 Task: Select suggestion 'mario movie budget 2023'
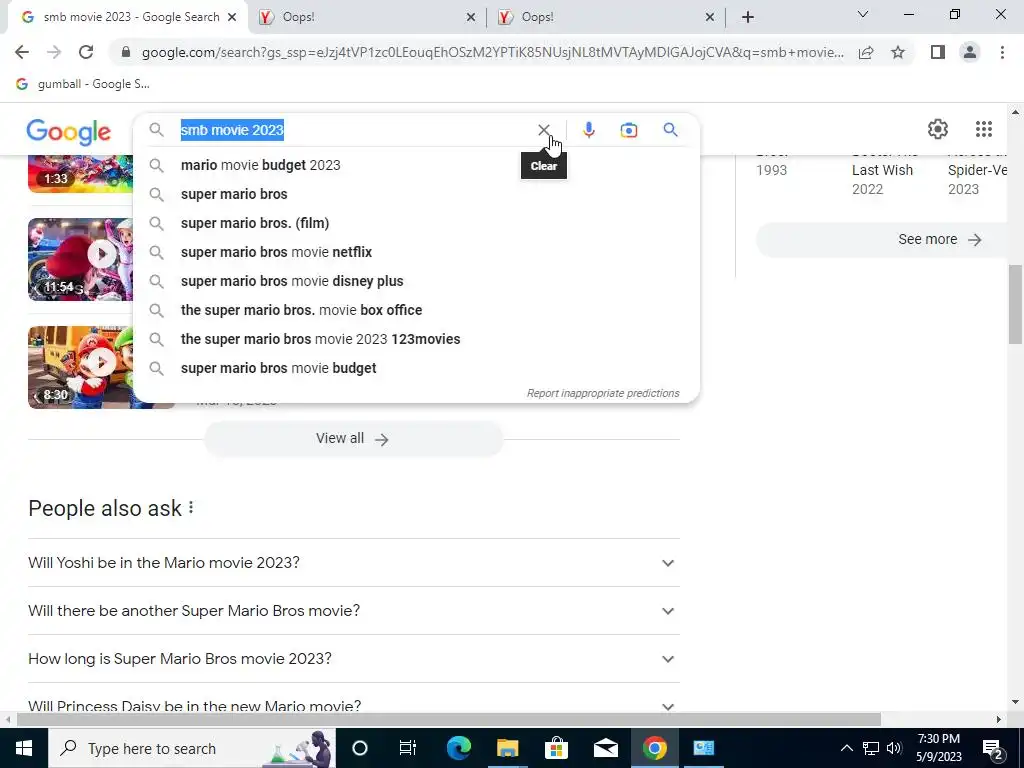pos(416,165)
